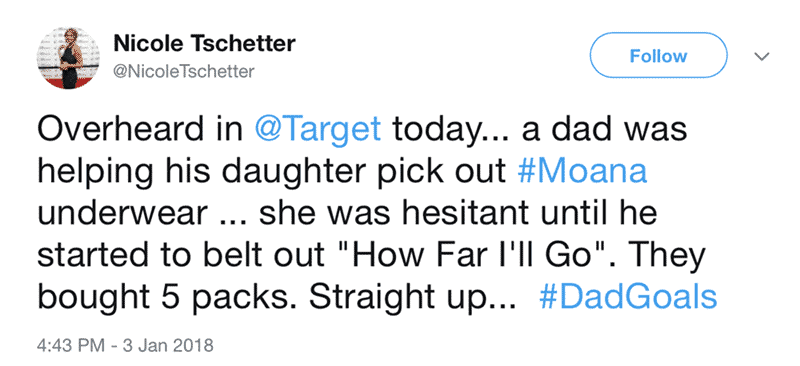The image size is (800, 366).
Task: Click the word "today..." after @Target
Action: 452,131
